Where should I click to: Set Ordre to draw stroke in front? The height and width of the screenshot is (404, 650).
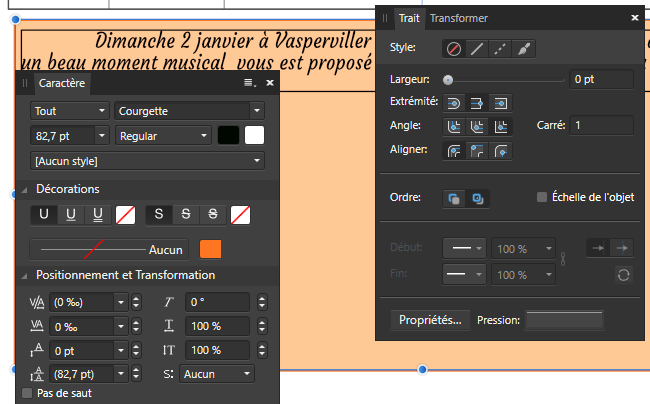click(x=478, y=199)
